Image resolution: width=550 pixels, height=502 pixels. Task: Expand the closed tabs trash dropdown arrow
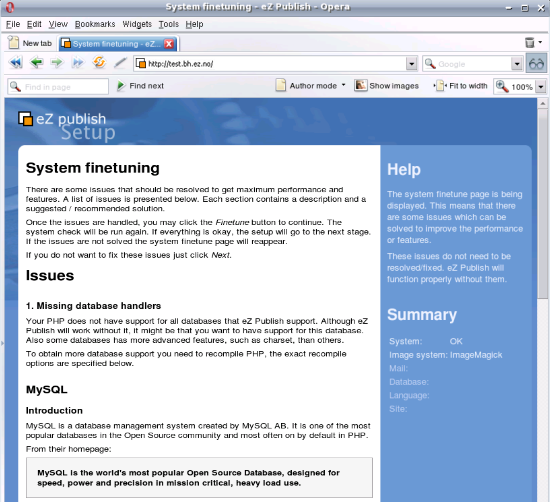click(540, 42)
